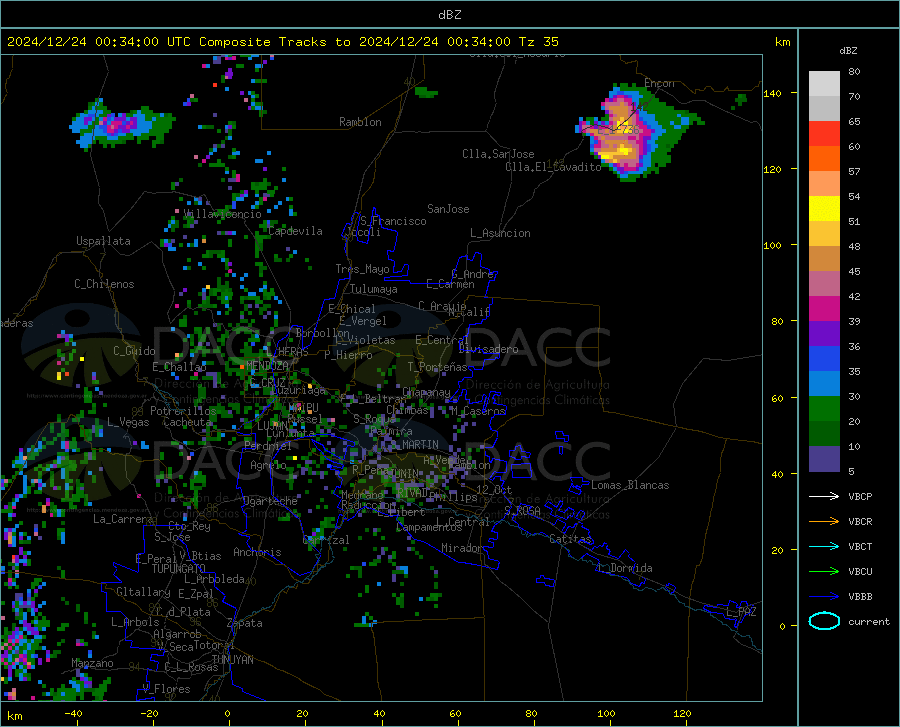The image size is (900, 727).
Task: Click the Catitas place label
Action: point(570,539)
